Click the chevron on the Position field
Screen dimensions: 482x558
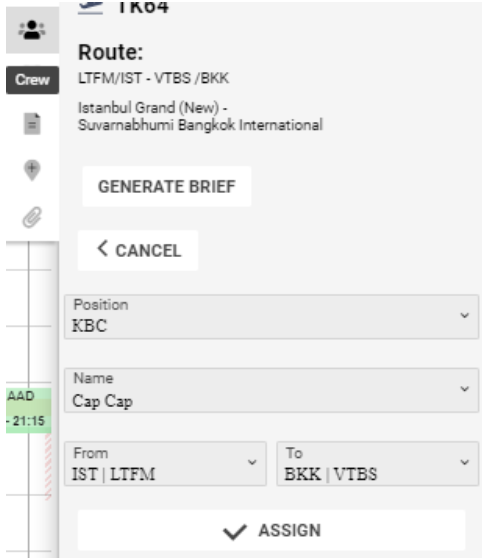click(x=465, y=315)
